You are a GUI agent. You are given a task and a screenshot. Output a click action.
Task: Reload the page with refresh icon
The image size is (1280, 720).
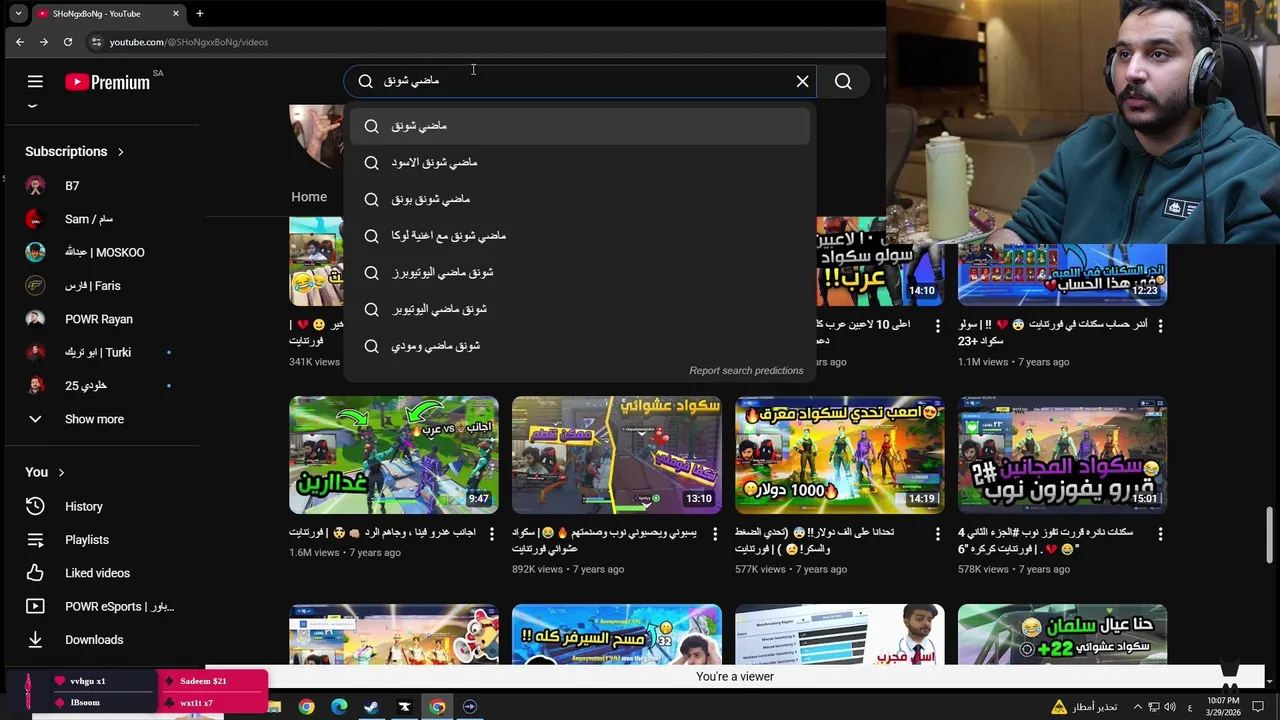click(x=68, y=42)
